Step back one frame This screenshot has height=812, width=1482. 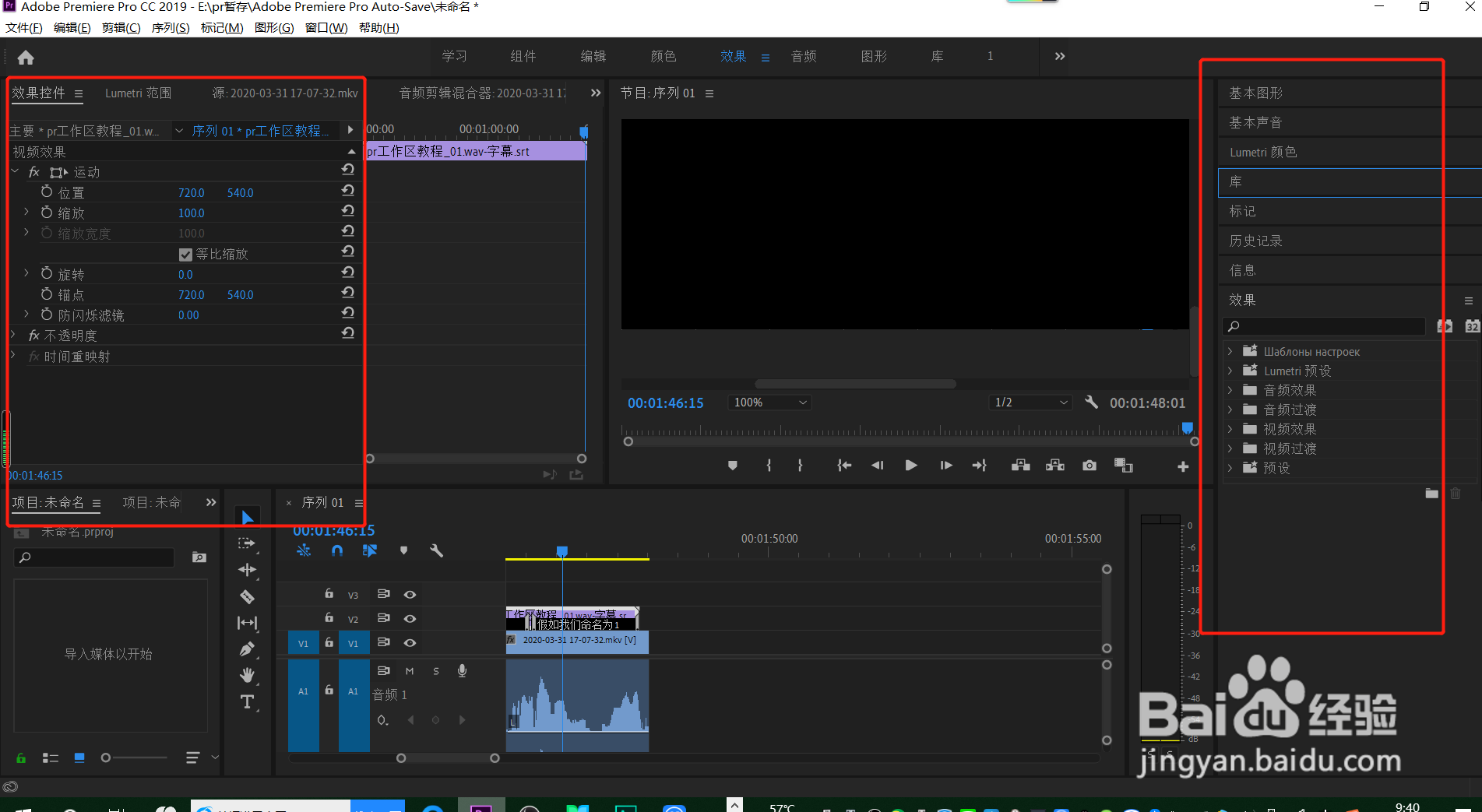click(x=877, y=466)
